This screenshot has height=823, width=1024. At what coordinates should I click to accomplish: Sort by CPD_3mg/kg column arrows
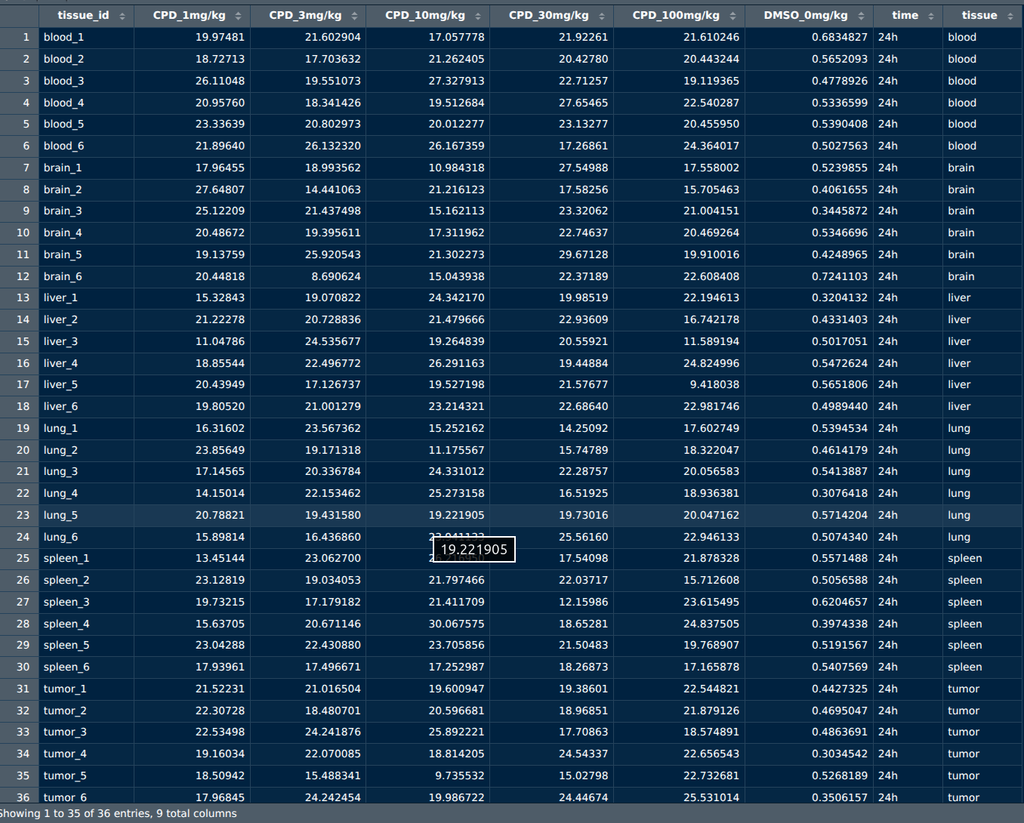point(354,16)
